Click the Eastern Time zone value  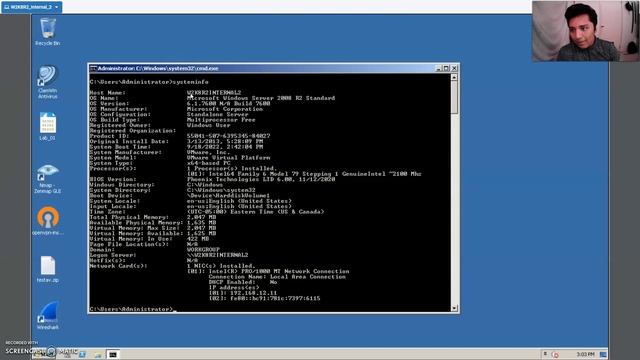(256, 212)
